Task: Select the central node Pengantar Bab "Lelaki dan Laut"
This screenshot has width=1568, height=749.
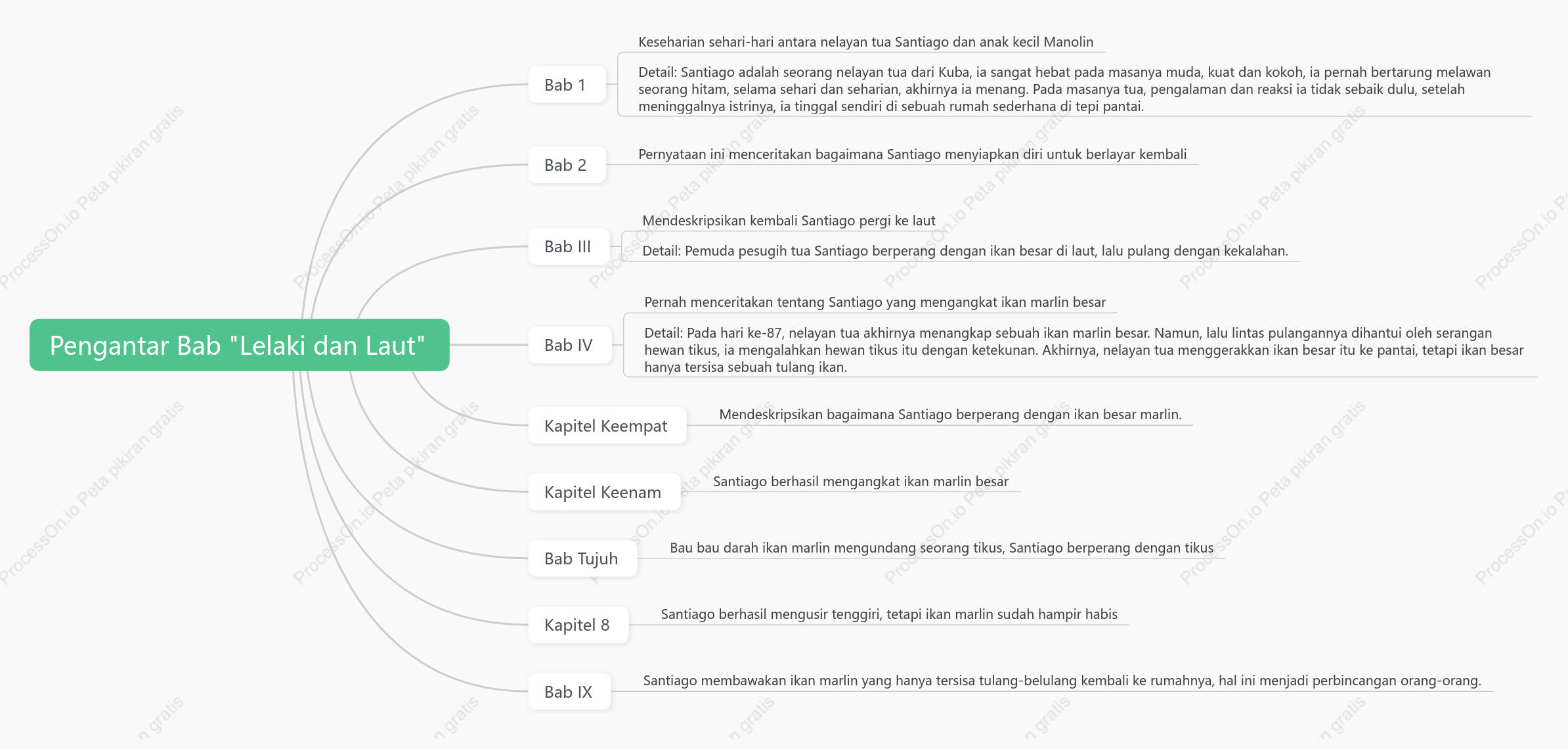Action: coord(239,345)
